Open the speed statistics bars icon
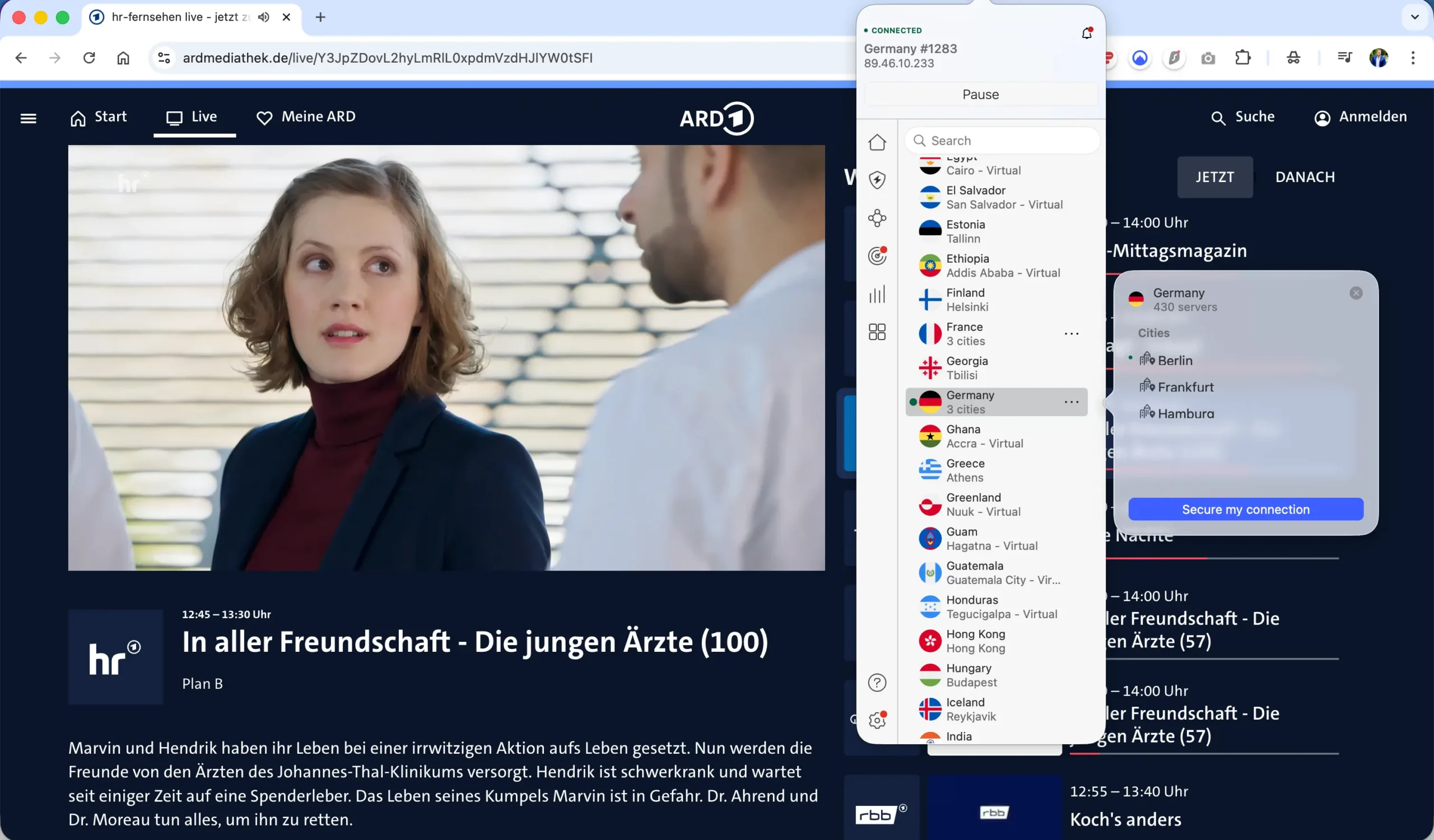 pos(877,294)
